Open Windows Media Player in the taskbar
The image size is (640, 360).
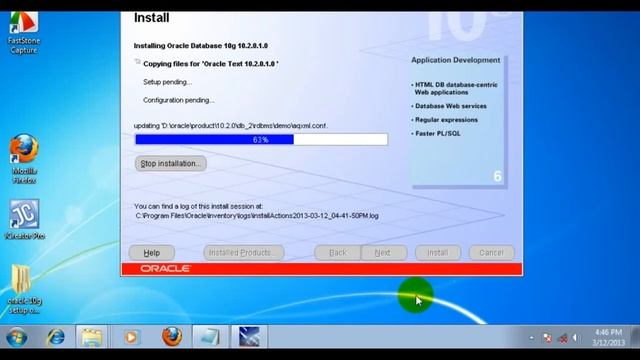131,337
